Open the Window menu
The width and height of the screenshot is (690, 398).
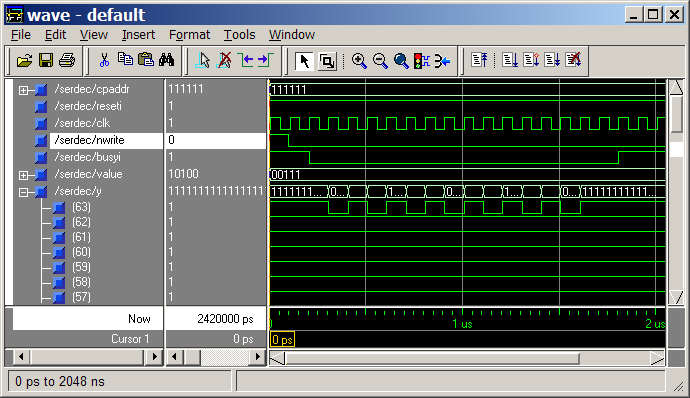tap(292, 35)
